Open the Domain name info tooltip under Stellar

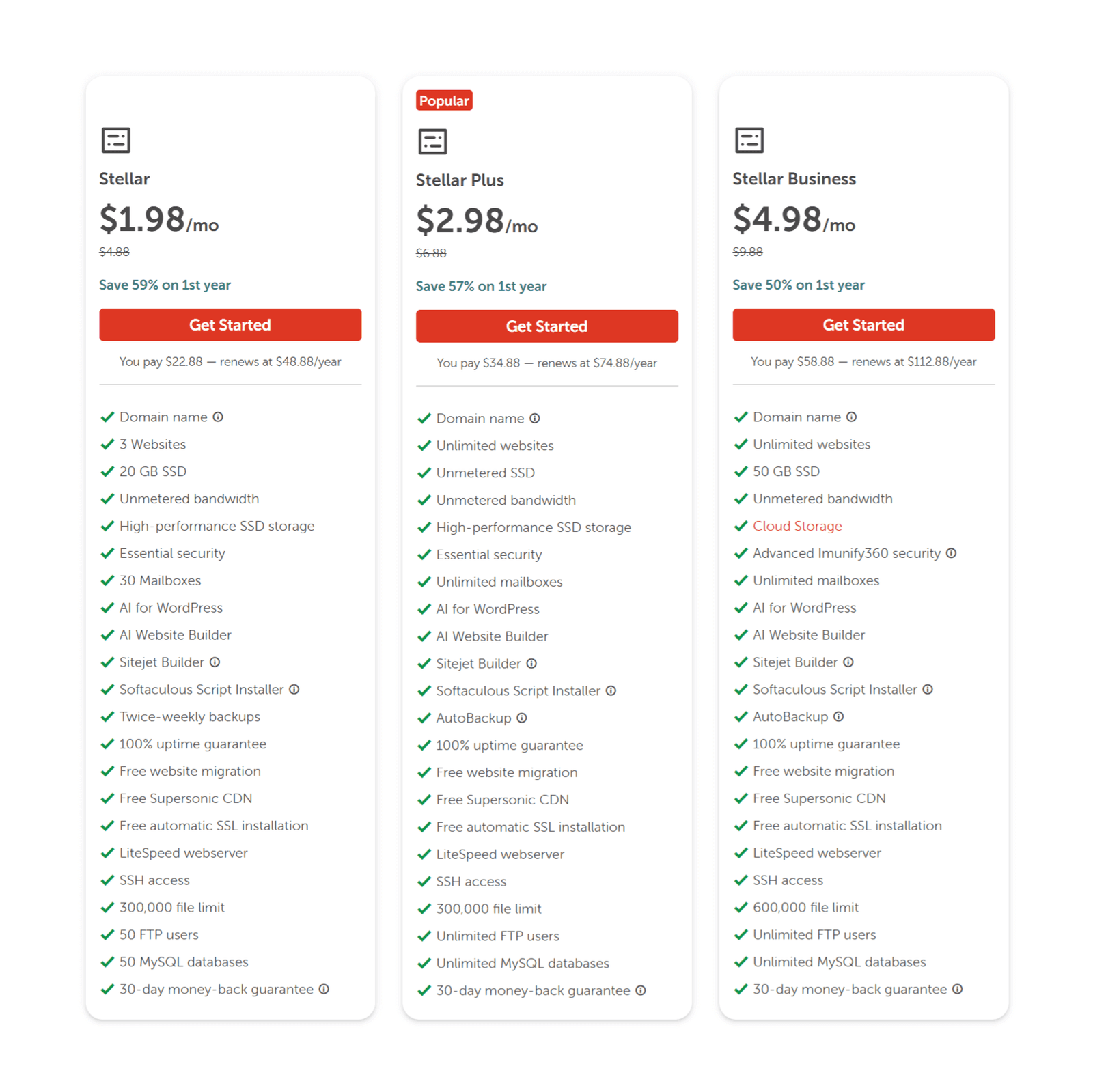[x=218, y=417]
